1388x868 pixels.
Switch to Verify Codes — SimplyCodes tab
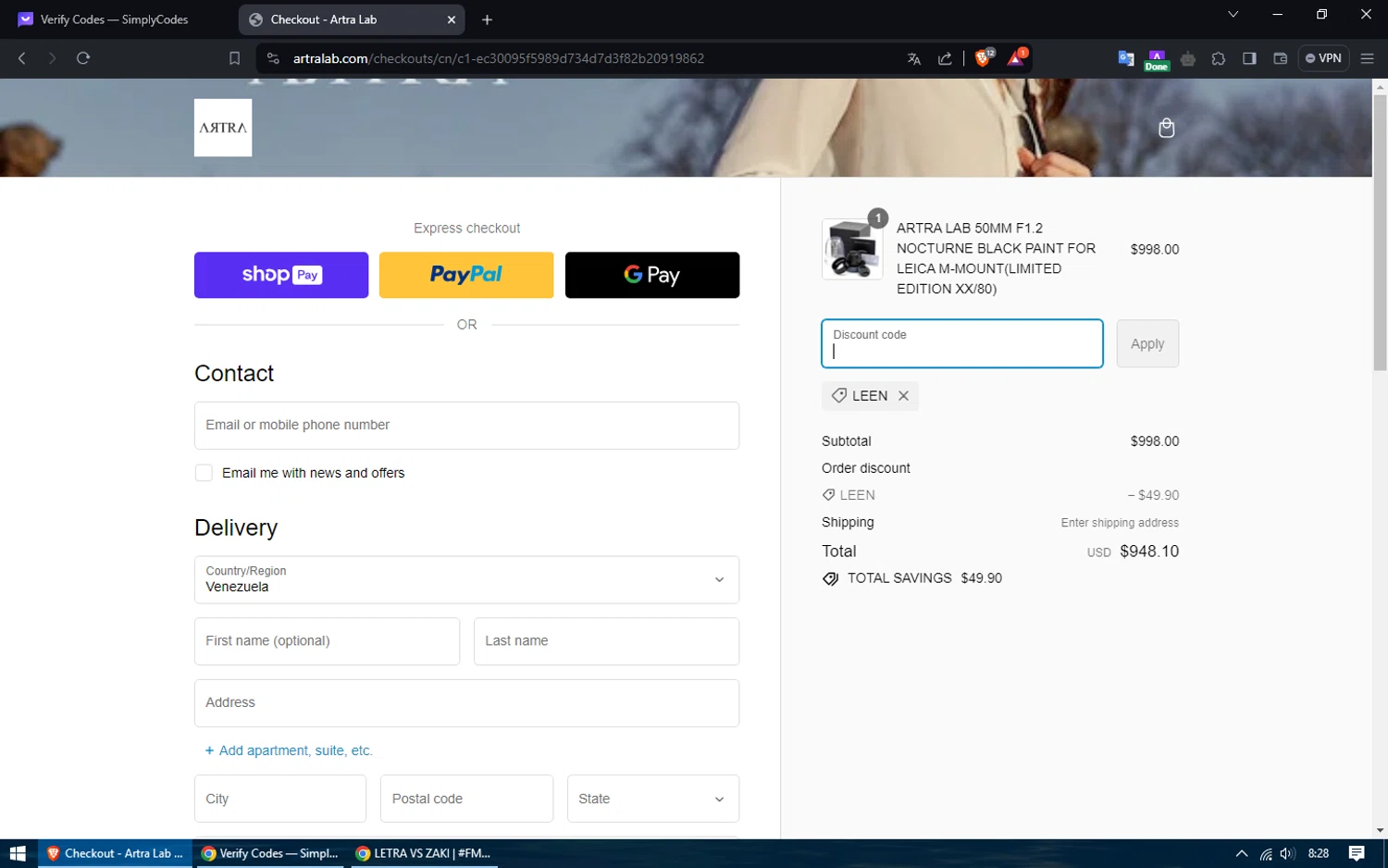[114, 19]
